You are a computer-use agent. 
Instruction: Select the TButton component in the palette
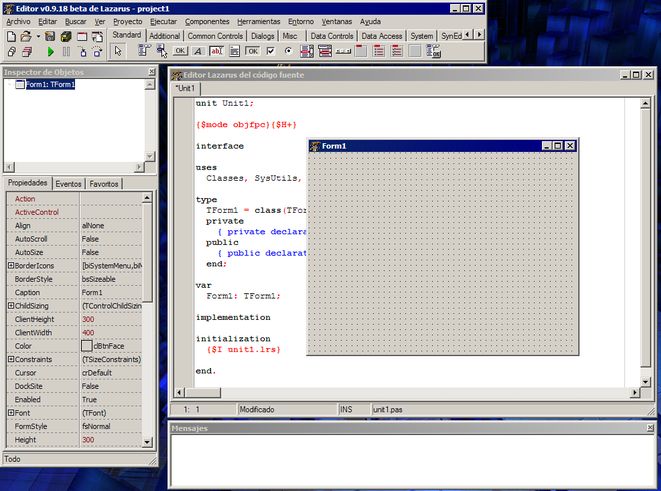coord(180,51)
